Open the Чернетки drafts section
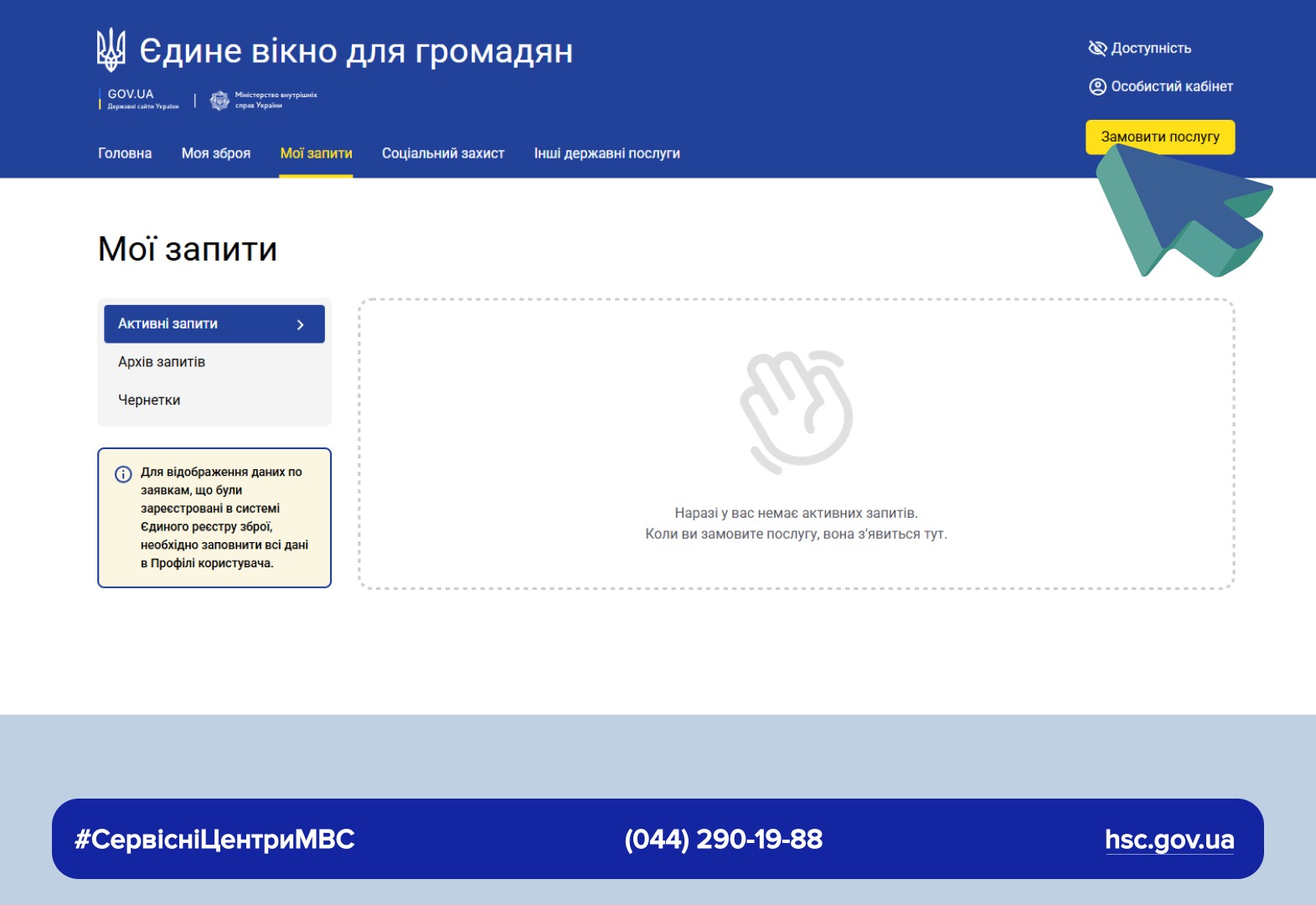Viewport: 1316px width, 905px height. (x=149, y=401)
